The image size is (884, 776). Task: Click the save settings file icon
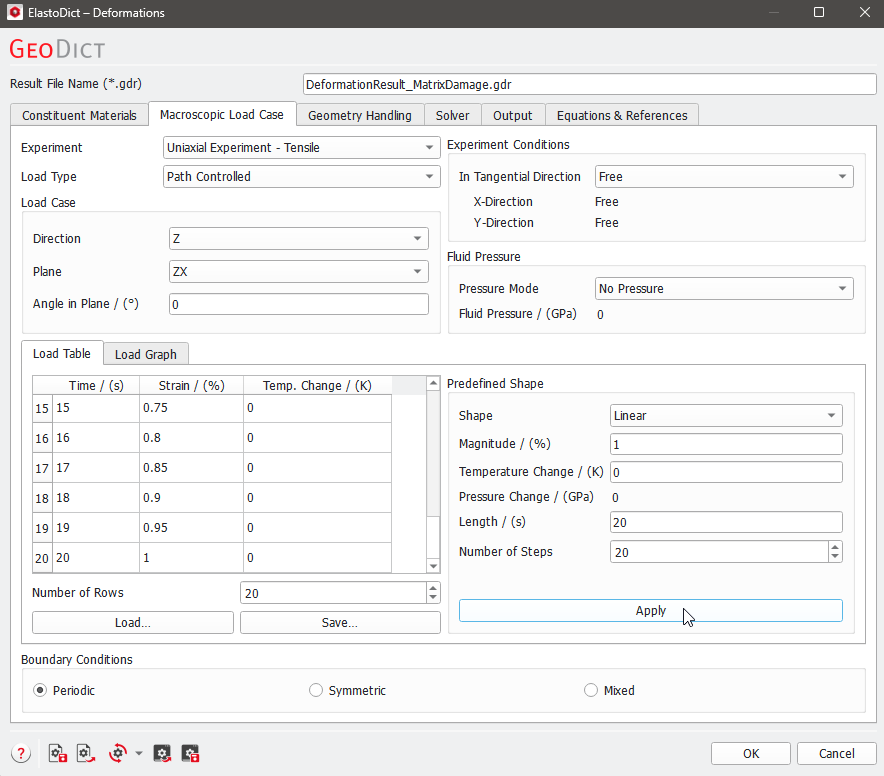tap(57, 754)
